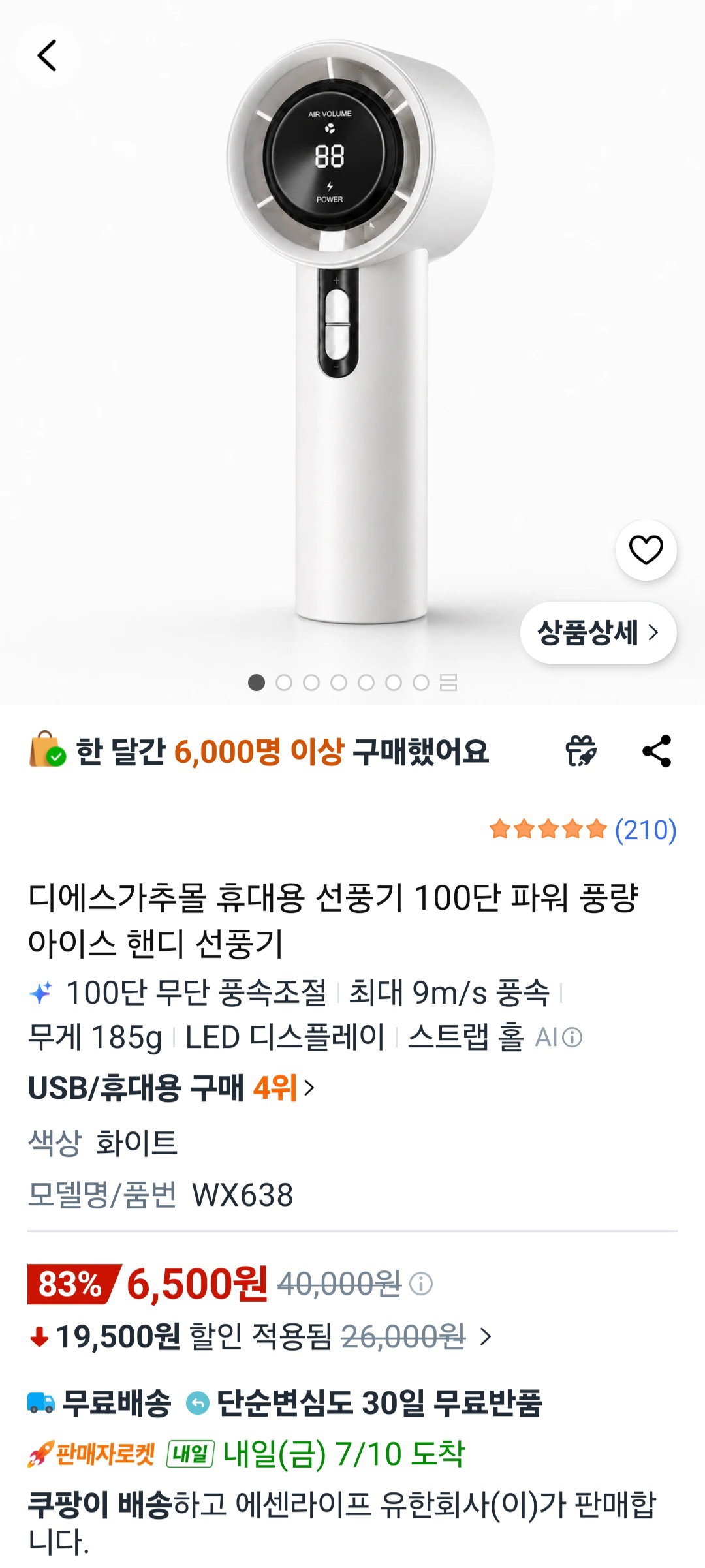The image size is (705, 1568).
Task: Jump to the last carousel dot
Action: click(421, 683)
